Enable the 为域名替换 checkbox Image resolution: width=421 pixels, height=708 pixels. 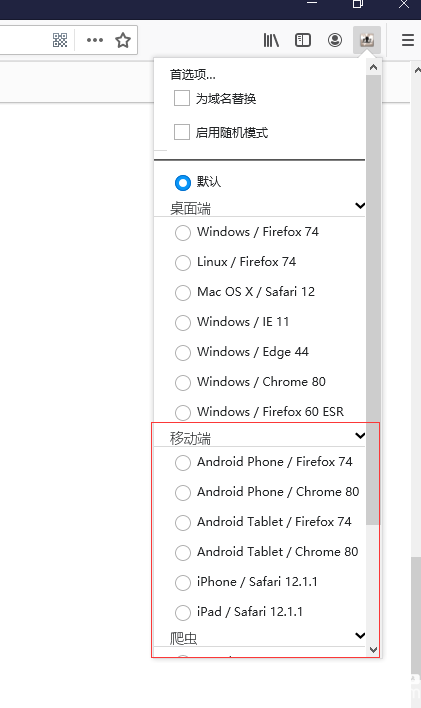point(182,98)
